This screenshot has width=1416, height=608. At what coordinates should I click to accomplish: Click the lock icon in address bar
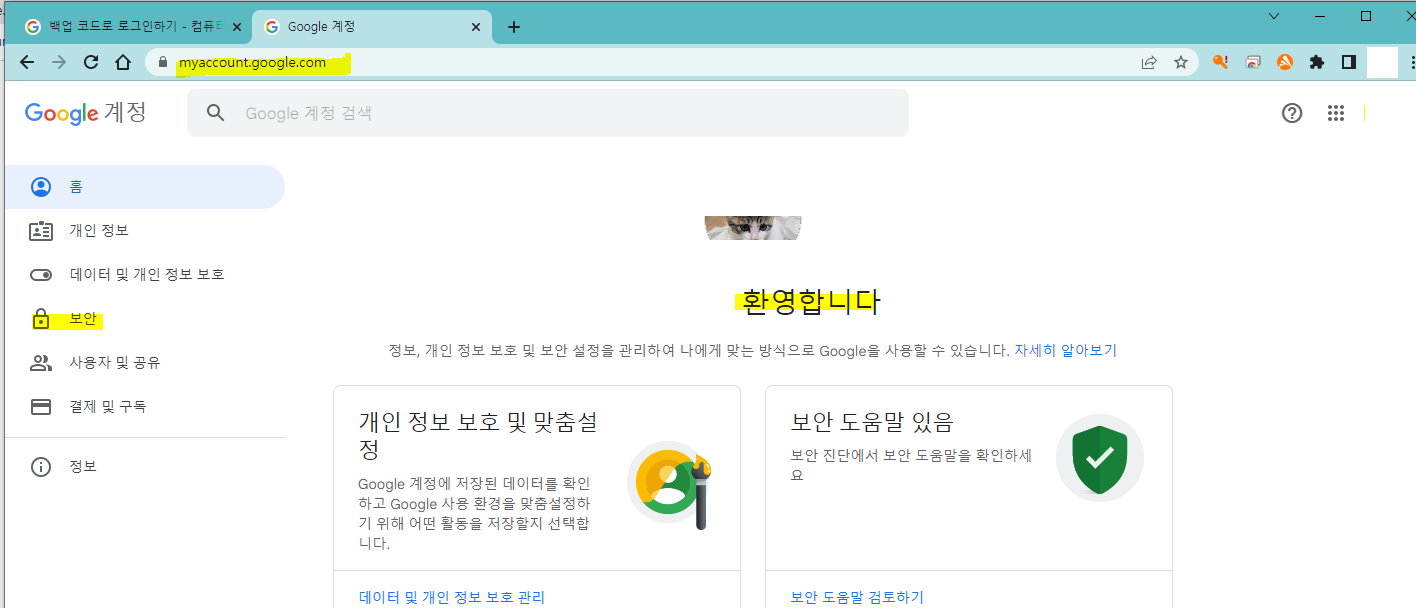pos(164,62)
